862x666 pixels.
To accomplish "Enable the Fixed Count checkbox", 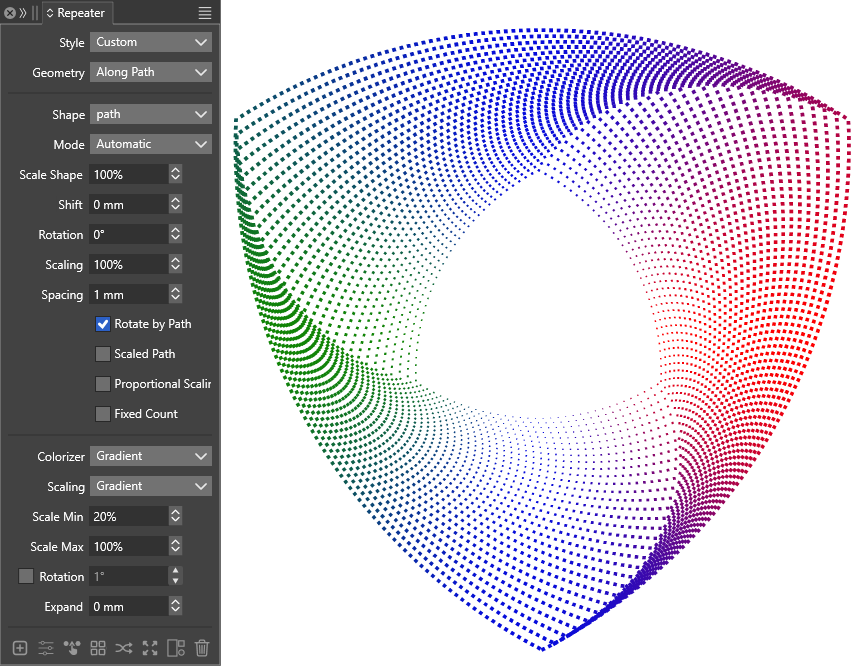I will (x=103, y=414).
